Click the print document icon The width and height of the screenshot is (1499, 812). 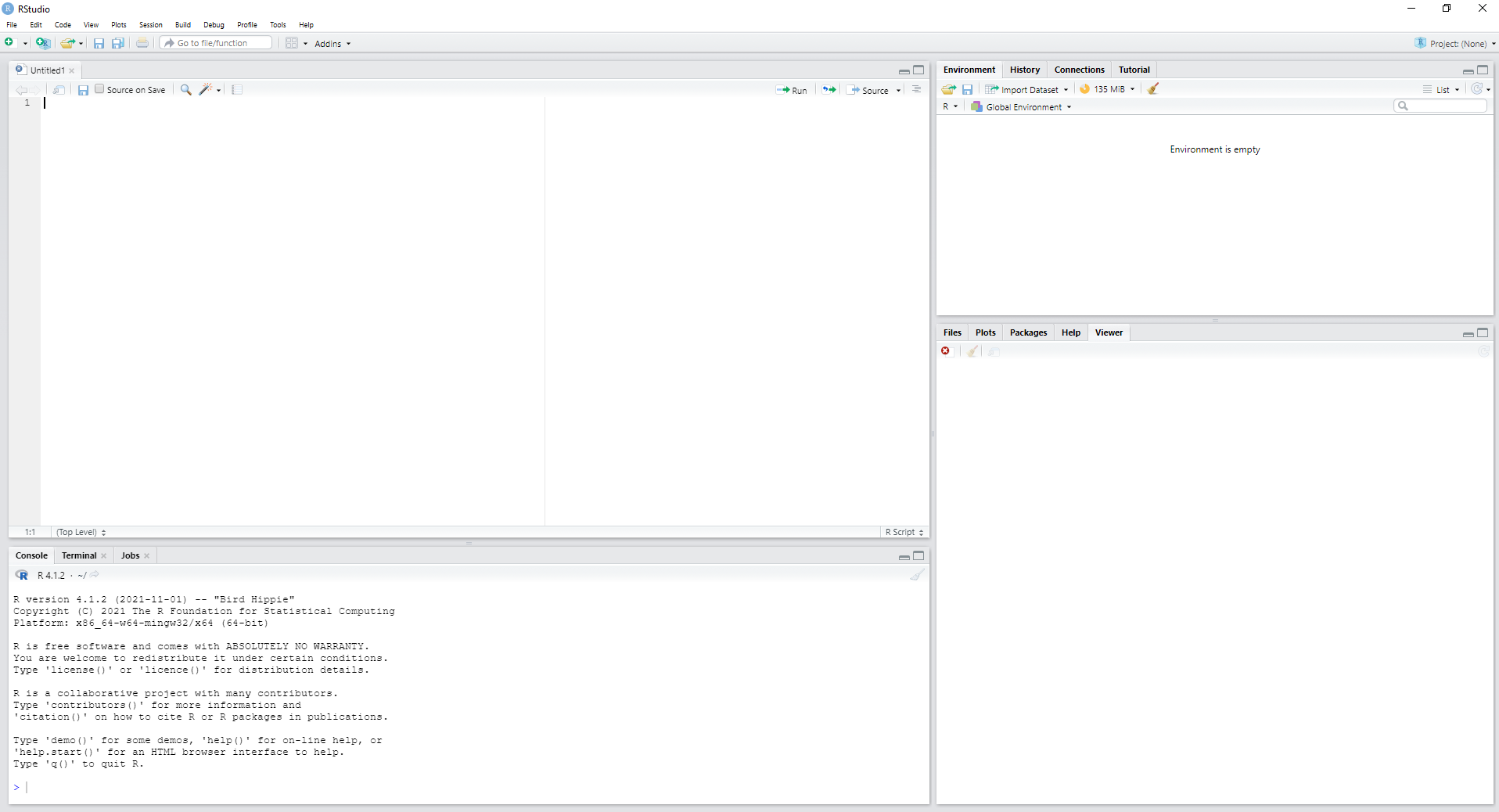pyautogui.click(x=142, y=43)
